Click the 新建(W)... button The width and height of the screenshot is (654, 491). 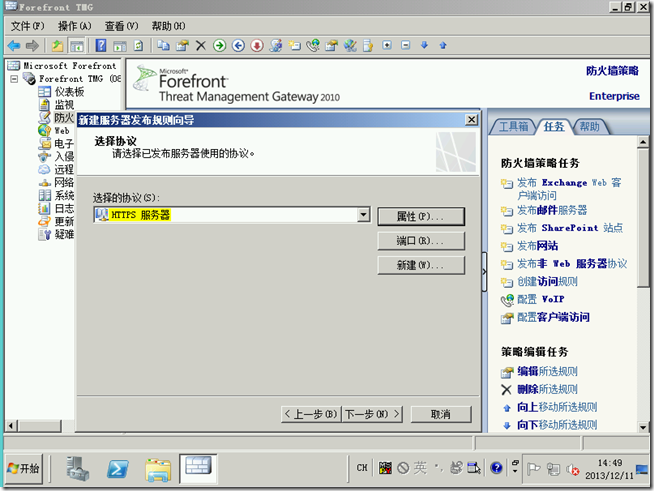(421, 265)
